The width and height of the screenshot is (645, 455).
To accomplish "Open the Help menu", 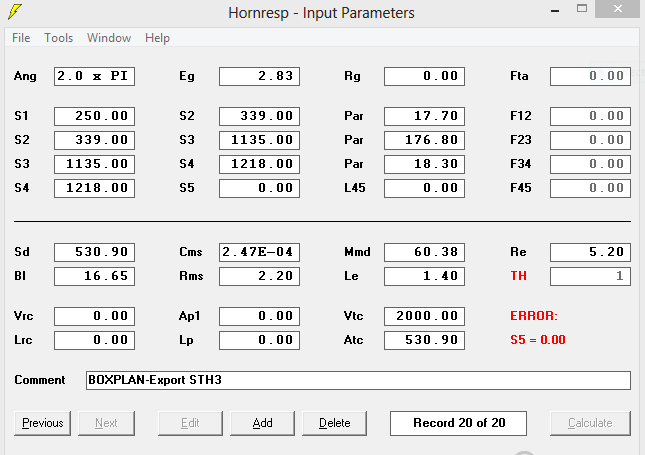I will click(157, 38).
